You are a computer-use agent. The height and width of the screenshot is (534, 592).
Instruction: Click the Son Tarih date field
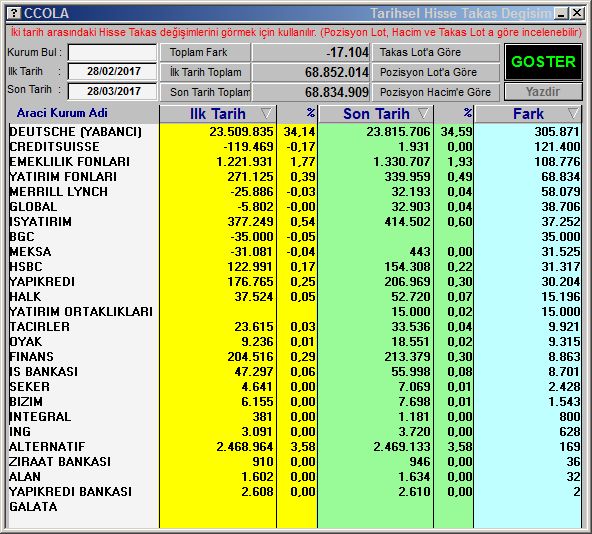[x=112, y=91]
